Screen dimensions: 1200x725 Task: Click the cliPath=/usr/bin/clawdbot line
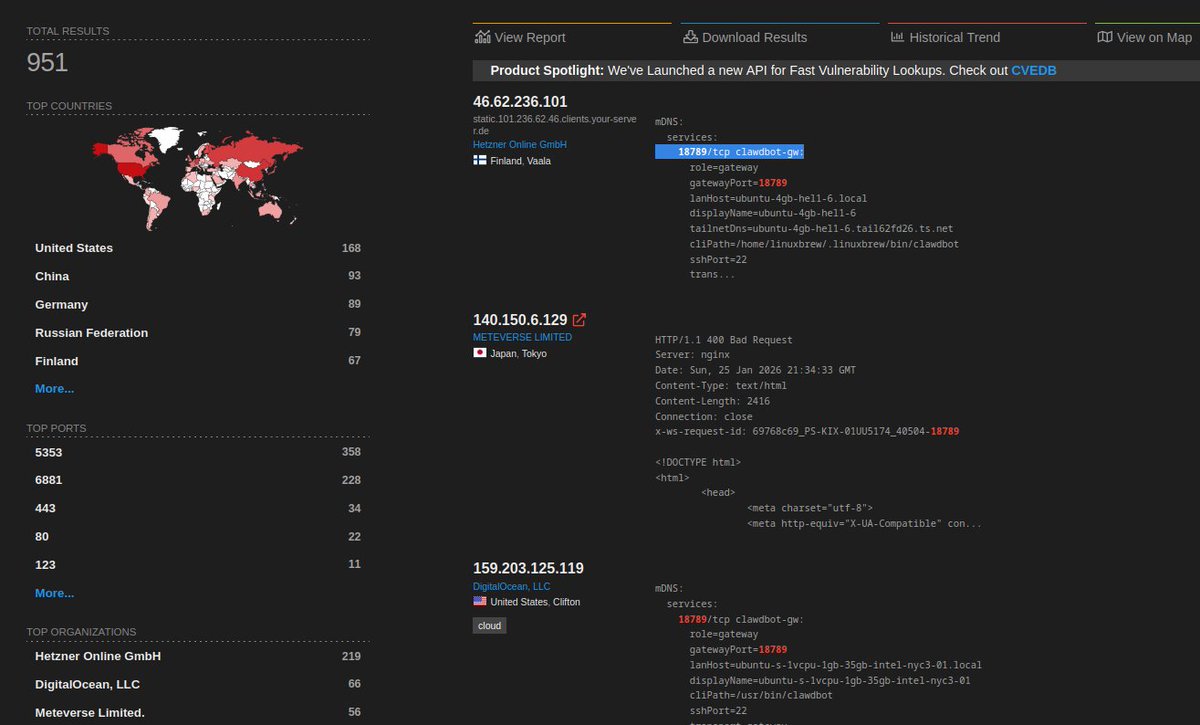[x=761, y=695]
